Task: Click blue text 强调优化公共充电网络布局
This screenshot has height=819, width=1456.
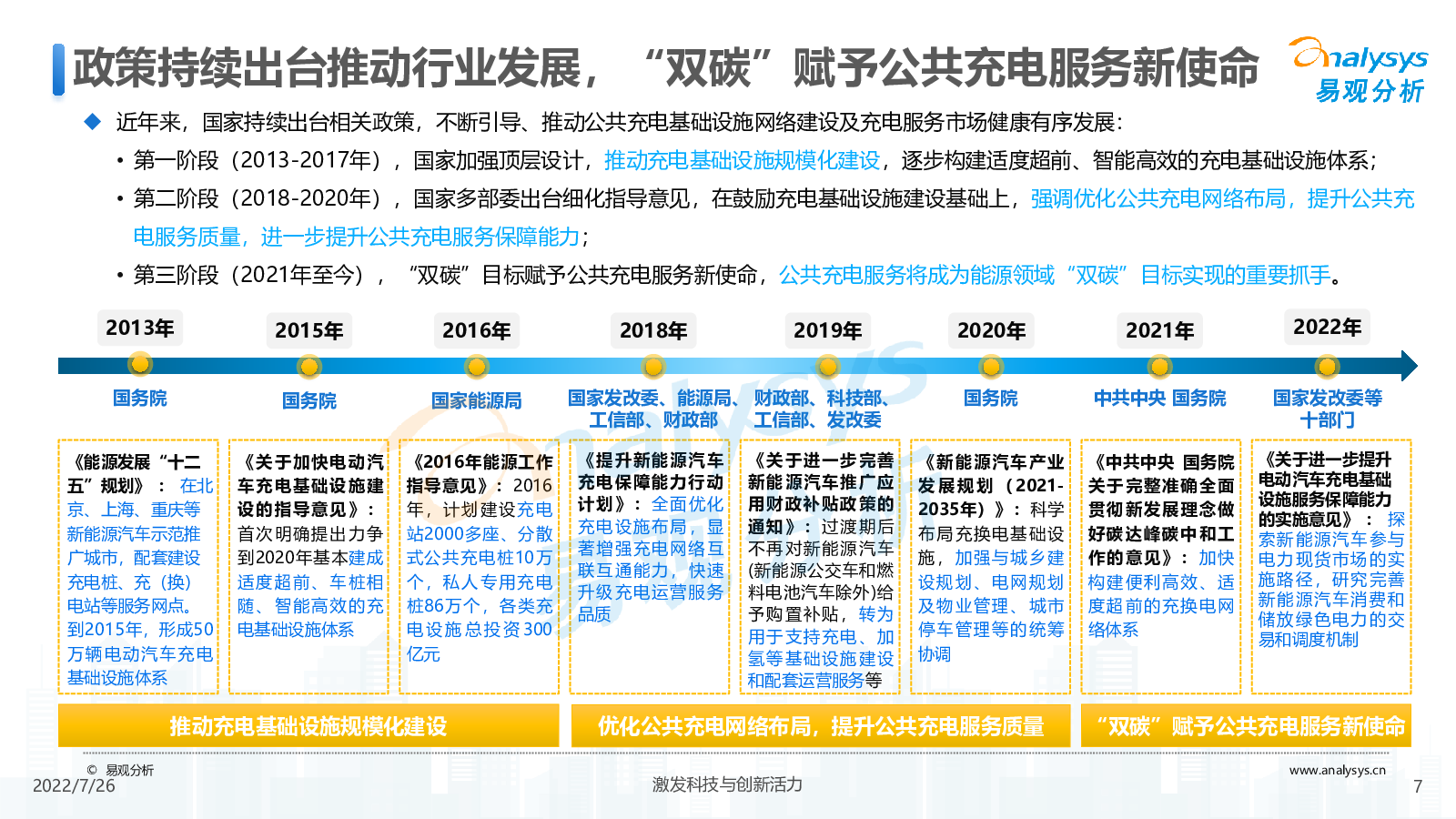Action: click(x=1158, y=199)
